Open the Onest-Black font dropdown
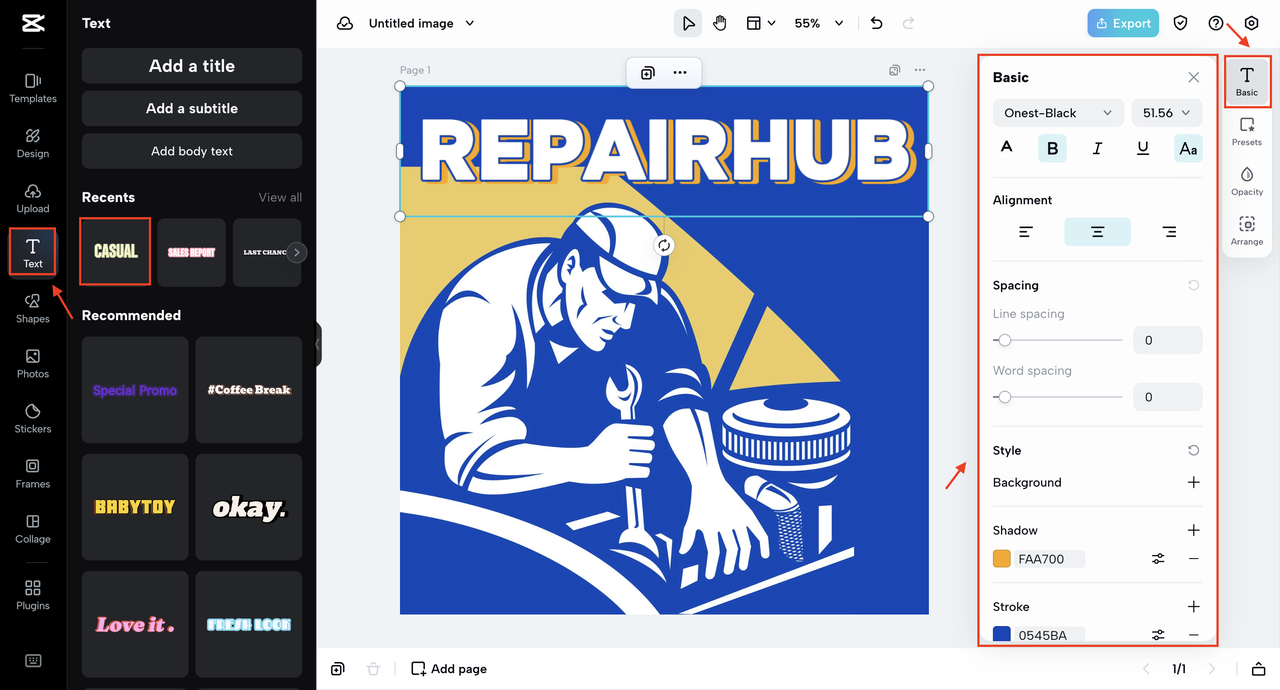The height and width of the screenshot is (690, 1280). pos(1058,113)
